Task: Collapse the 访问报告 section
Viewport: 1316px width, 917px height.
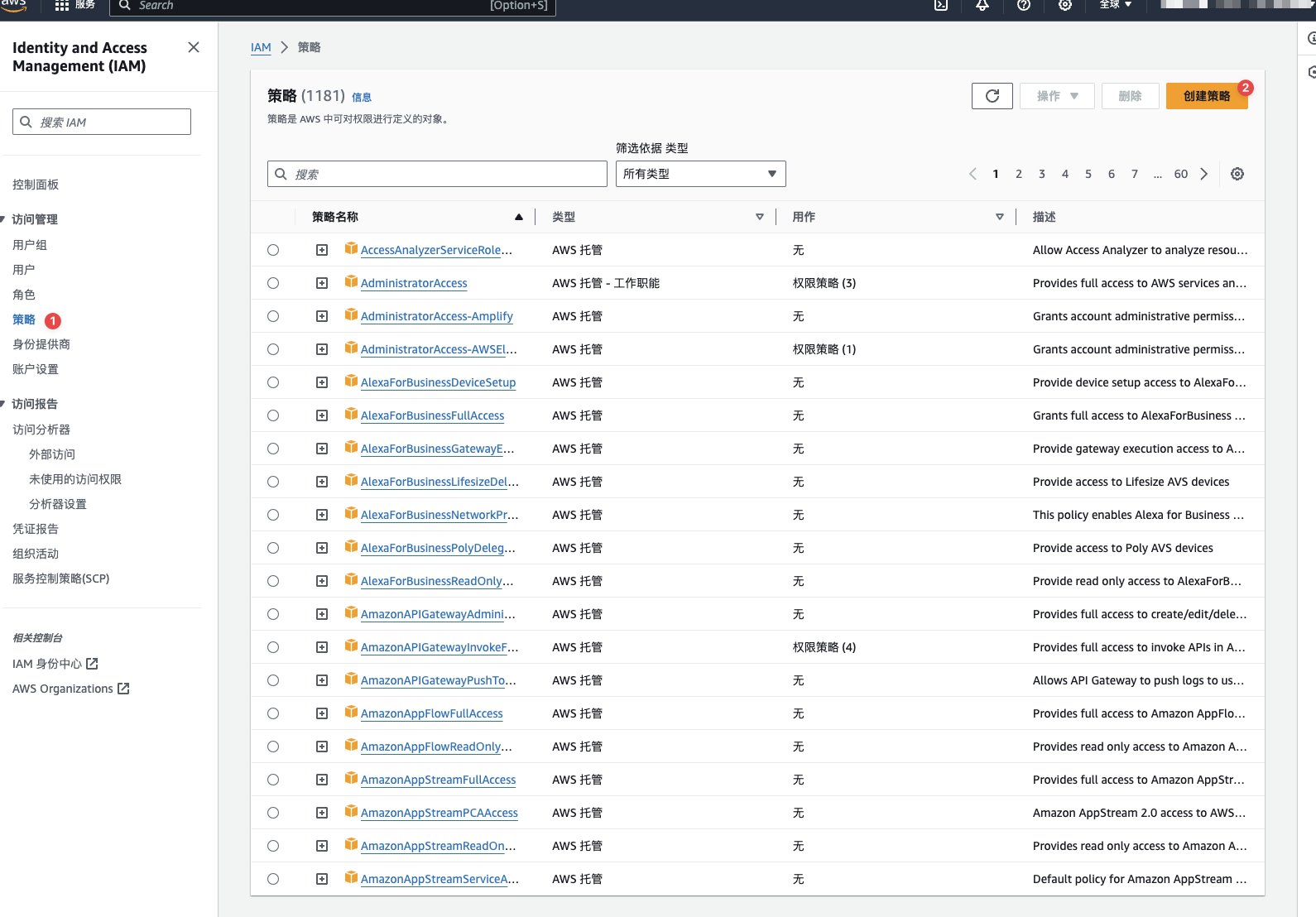Action: click(x=3, y=404)
